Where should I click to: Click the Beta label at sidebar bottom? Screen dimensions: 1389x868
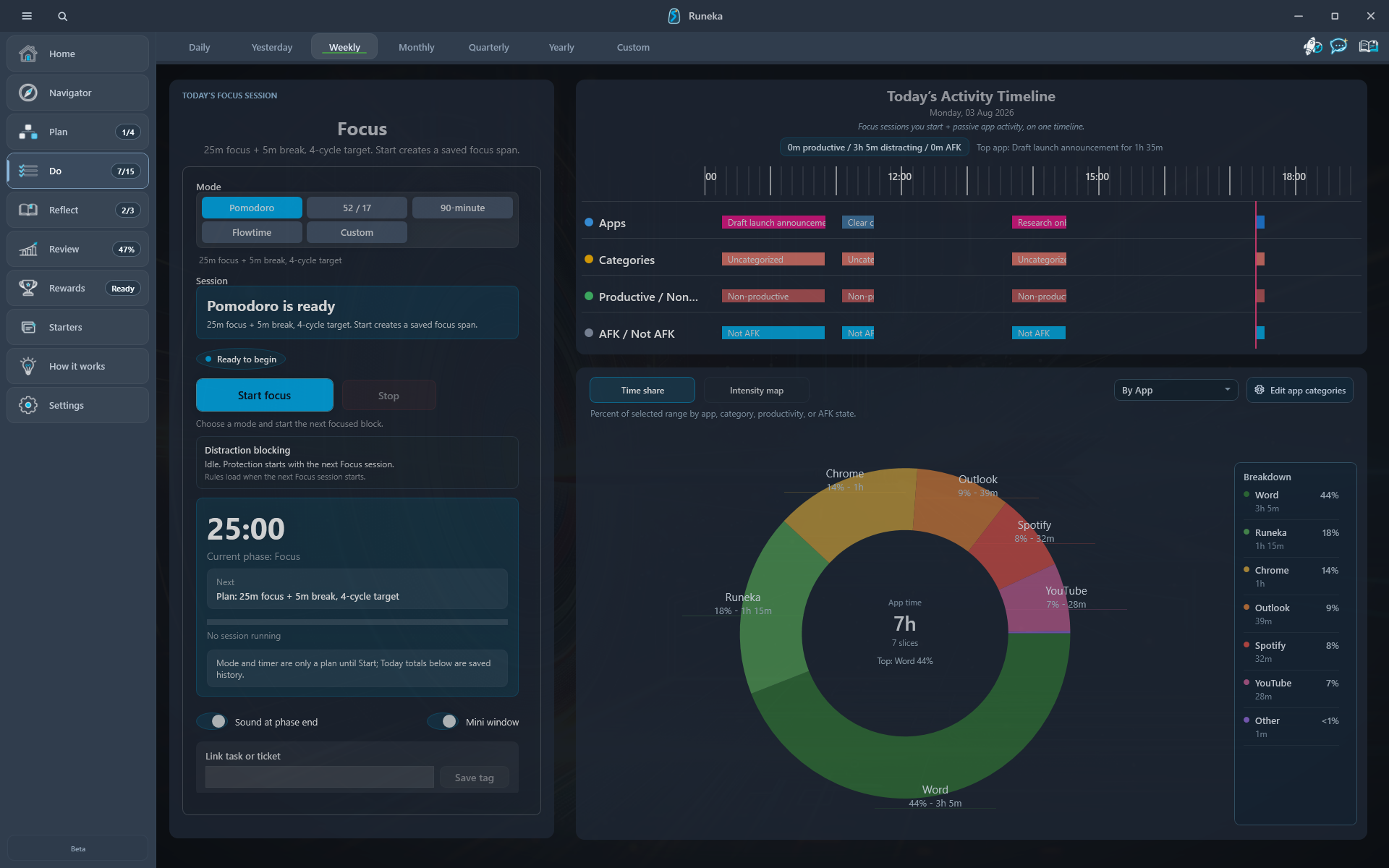(78, 848)
